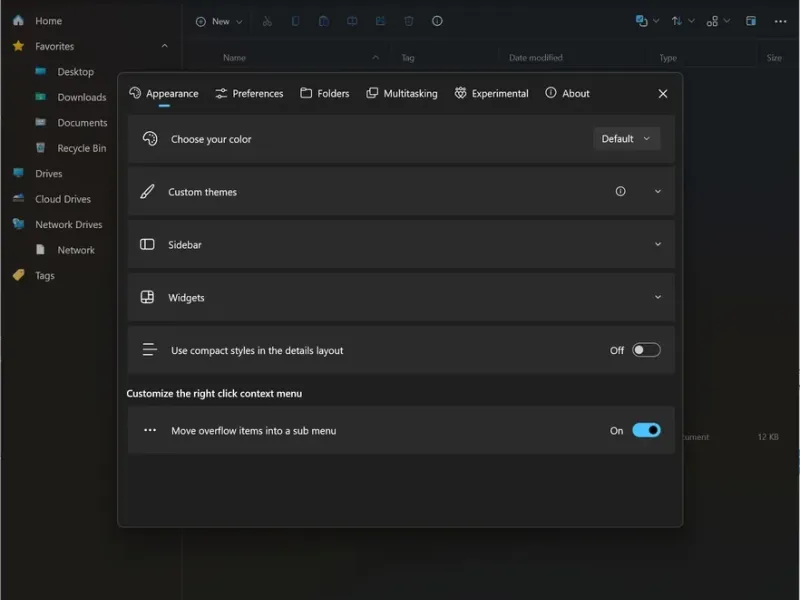Click the Sidebar row panel icon
The width and height of the screenshot is (800, 600).
tap(147, 244)
